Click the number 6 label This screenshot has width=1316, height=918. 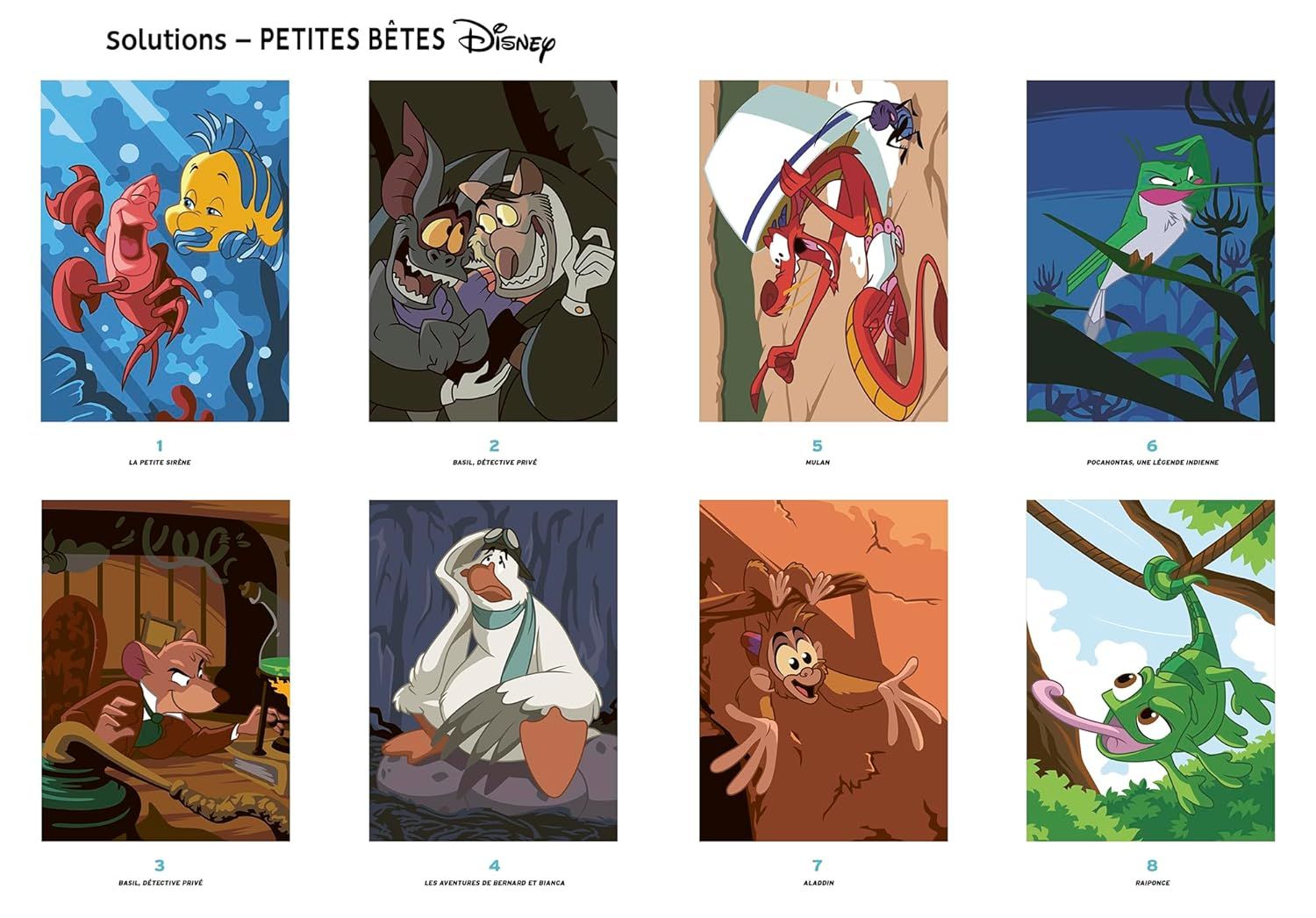[x=1152, y=446]
